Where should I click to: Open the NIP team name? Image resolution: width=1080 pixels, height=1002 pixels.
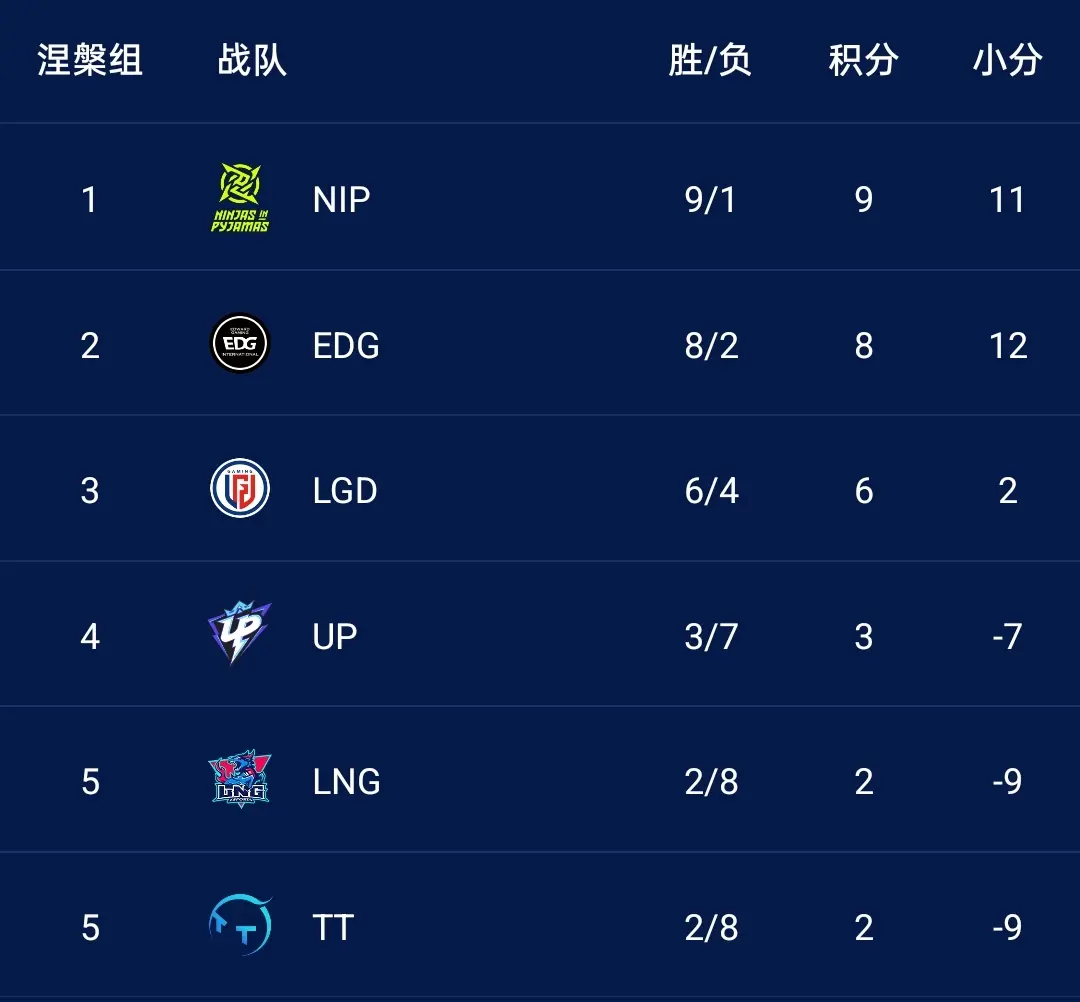click(x=342, y=200)
